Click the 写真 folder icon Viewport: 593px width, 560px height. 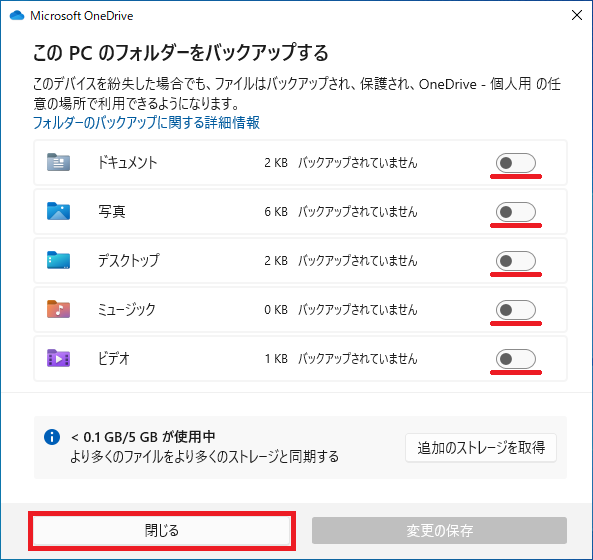tap(58, 211)
